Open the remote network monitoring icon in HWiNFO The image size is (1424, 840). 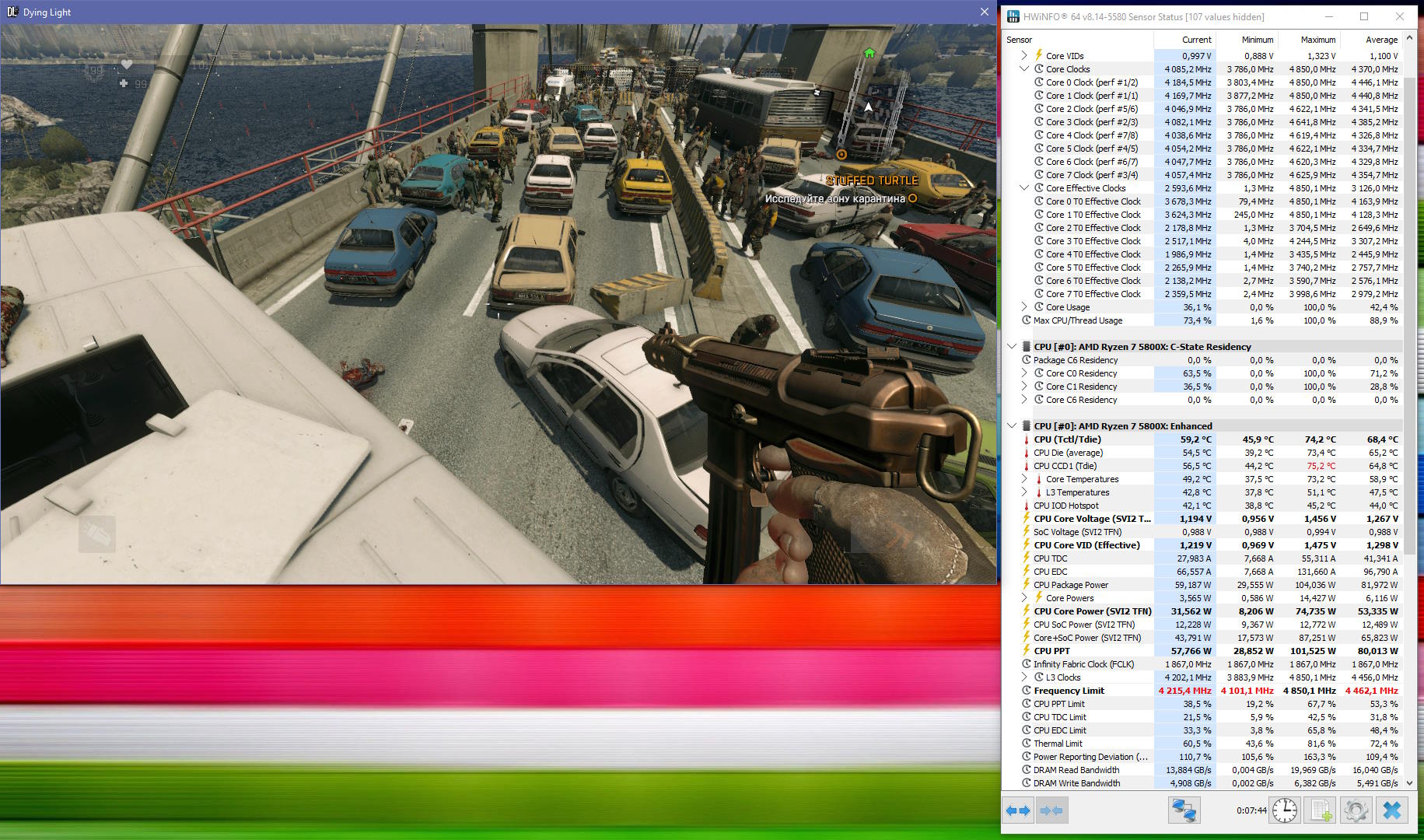(x=1184, y=810)
